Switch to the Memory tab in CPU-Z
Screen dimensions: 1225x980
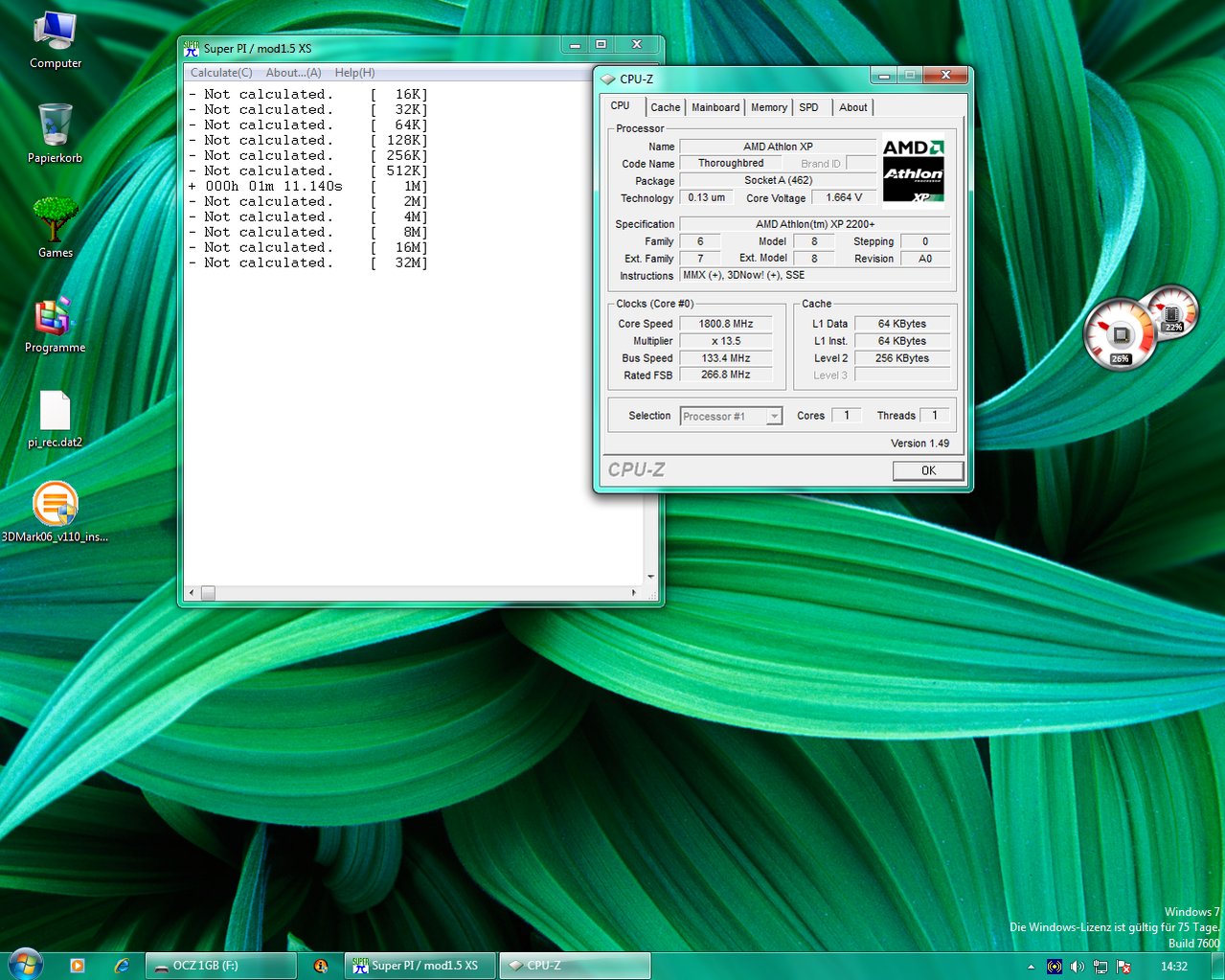[769, 107]
